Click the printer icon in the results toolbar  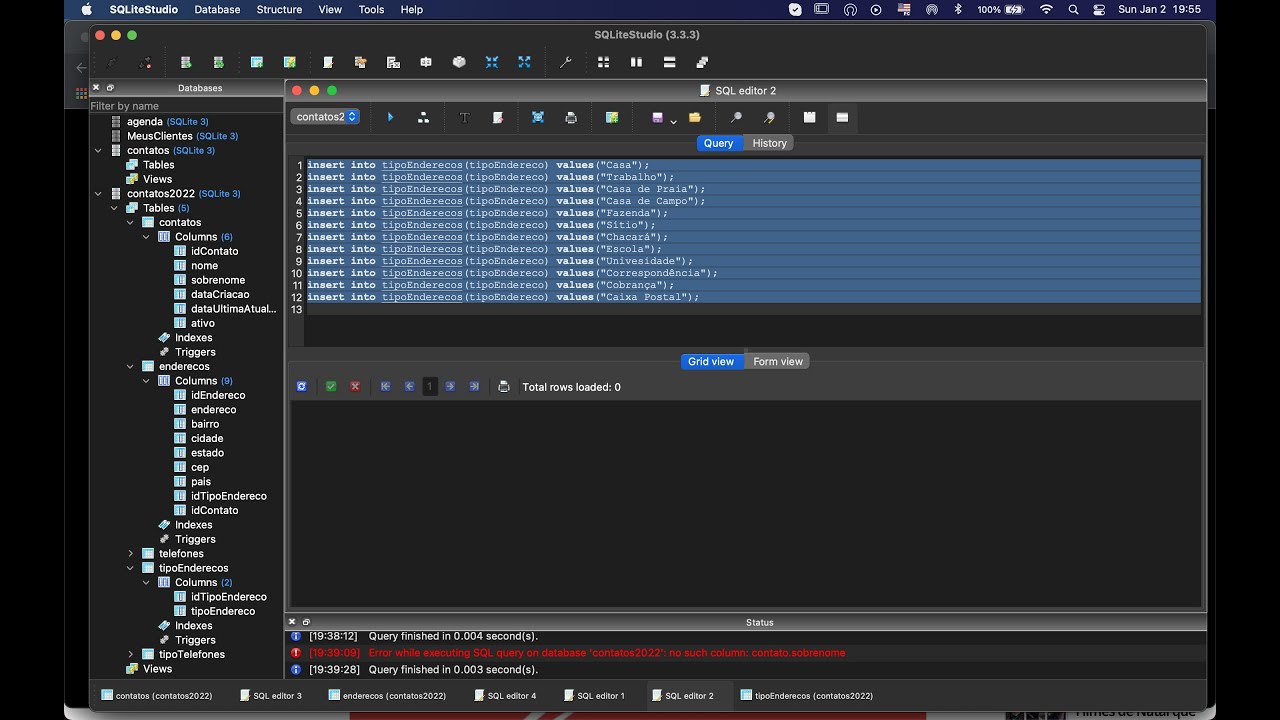[504, 386]
